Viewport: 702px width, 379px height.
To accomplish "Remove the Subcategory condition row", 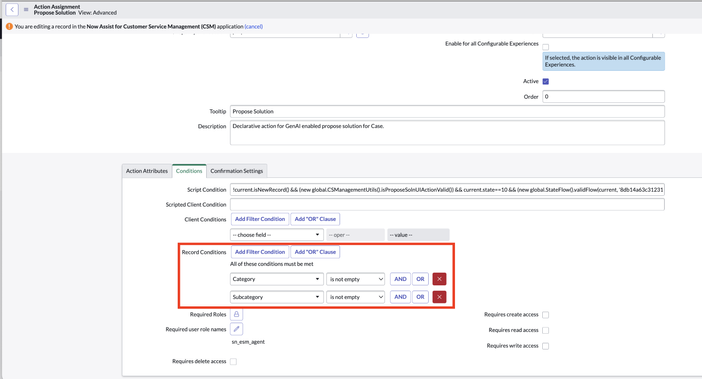I will pyautogui.click(x=439, y=297).
